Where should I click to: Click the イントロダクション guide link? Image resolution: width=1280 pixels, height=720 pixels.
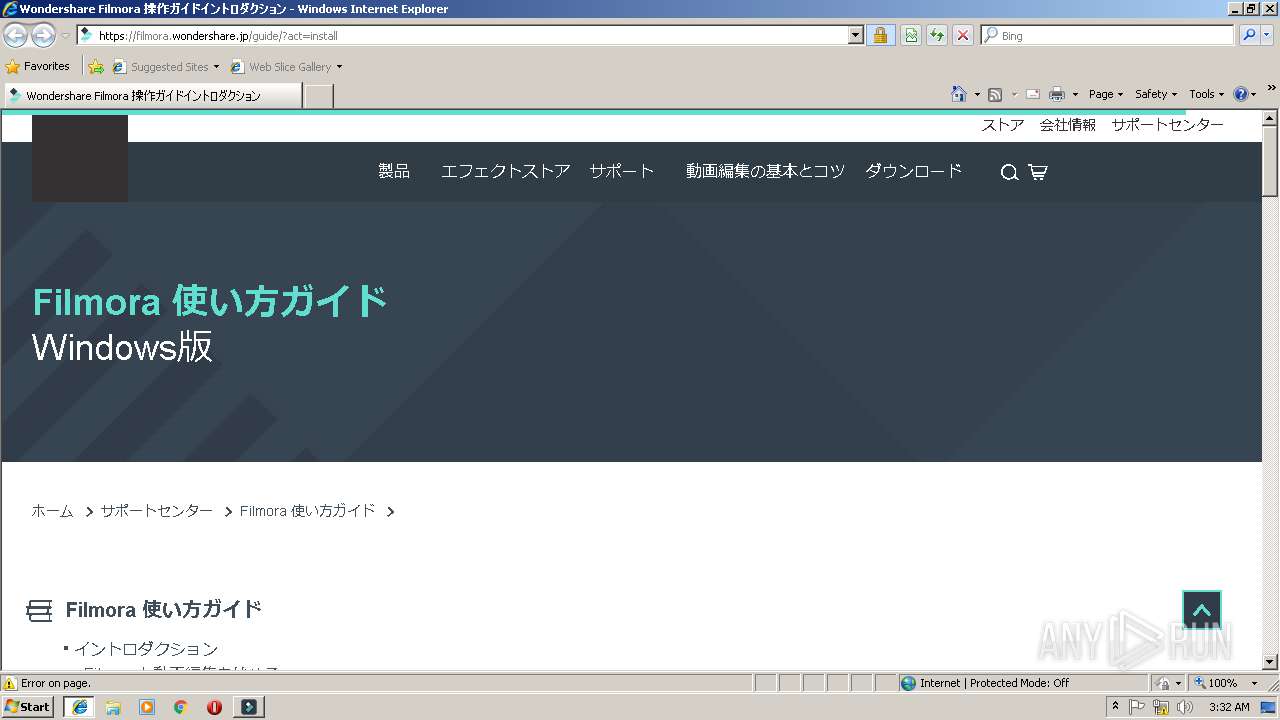[145, 649]
